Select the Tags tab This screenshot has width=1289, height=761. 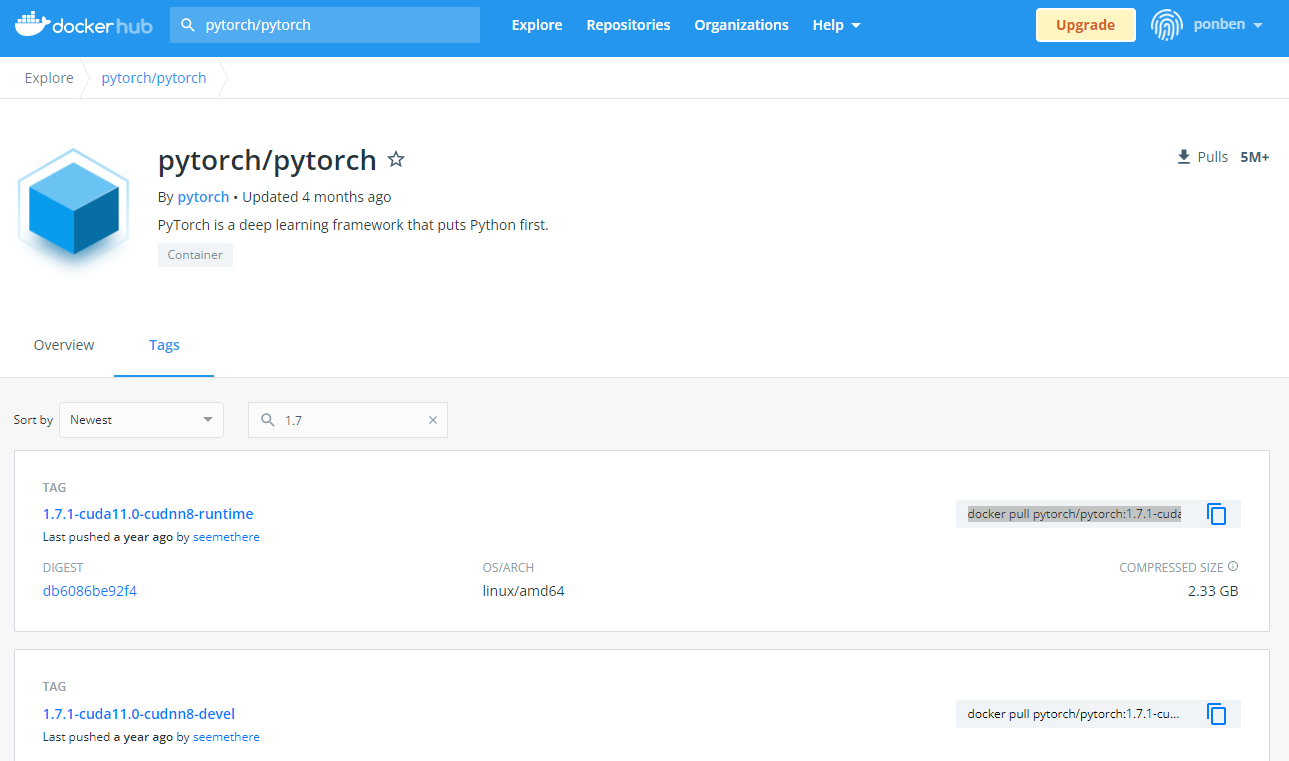tap(164, 345)
